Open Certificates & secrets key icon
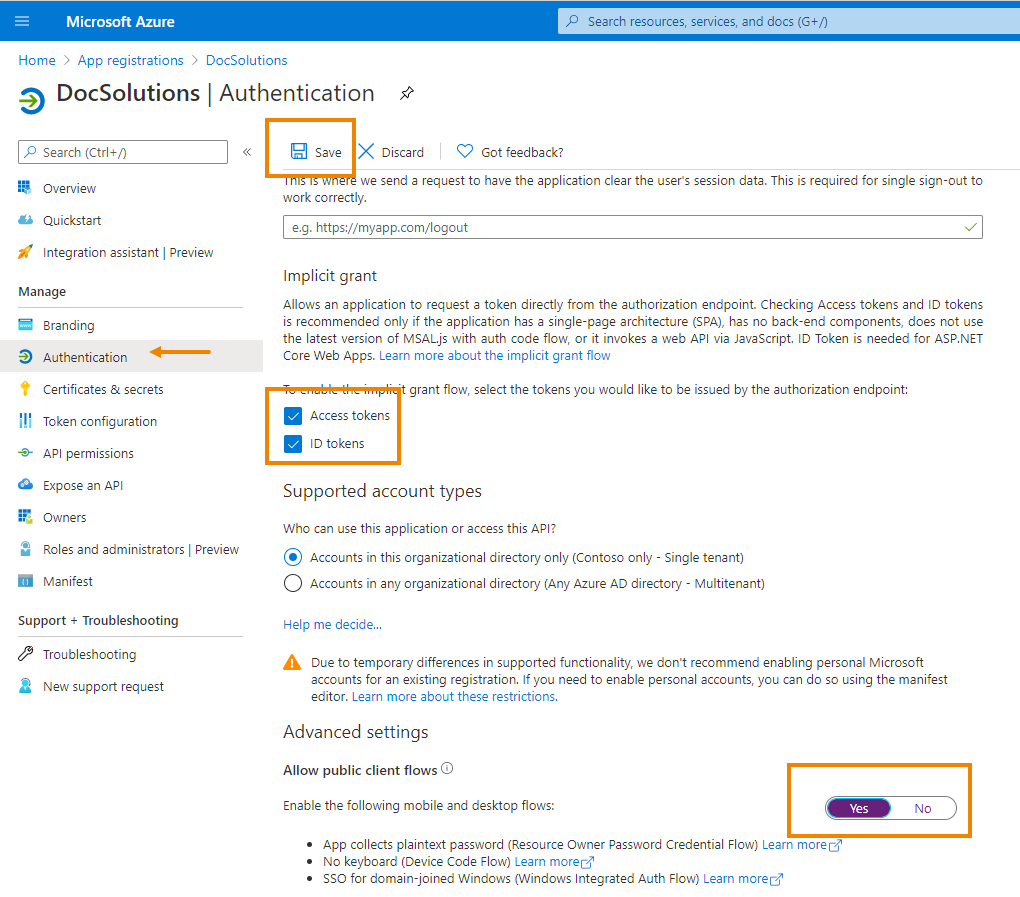Viewport: 1020px width, 897px height. pos(25,389)
